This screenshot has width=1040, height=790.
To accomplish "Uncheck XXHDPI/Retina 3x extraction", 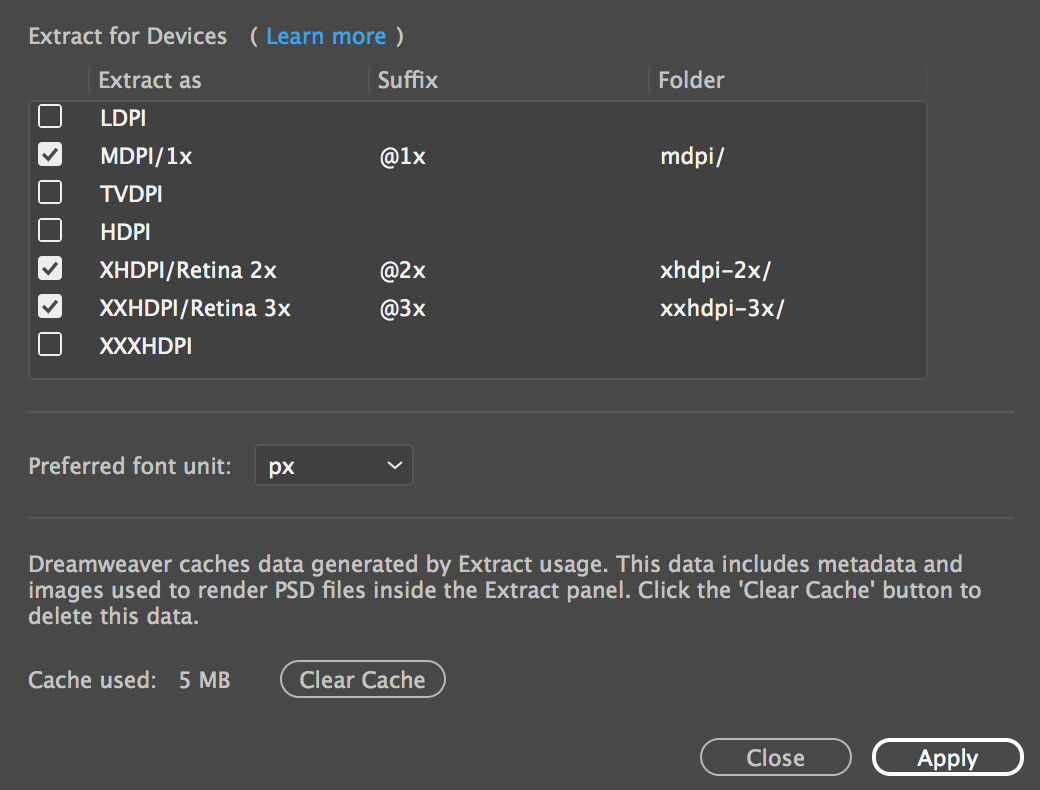I will pos(49,306).
